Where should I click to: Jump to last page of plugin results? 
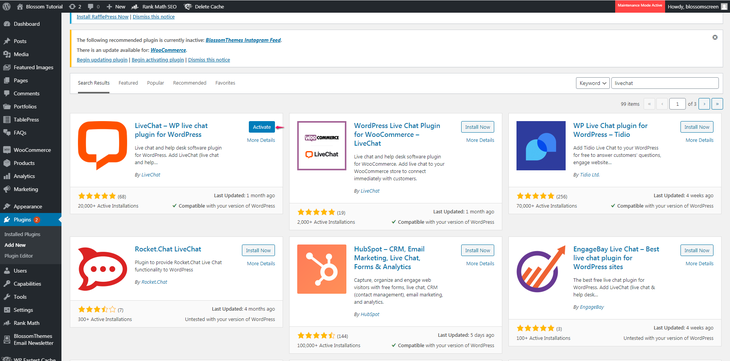pos(717,104)
